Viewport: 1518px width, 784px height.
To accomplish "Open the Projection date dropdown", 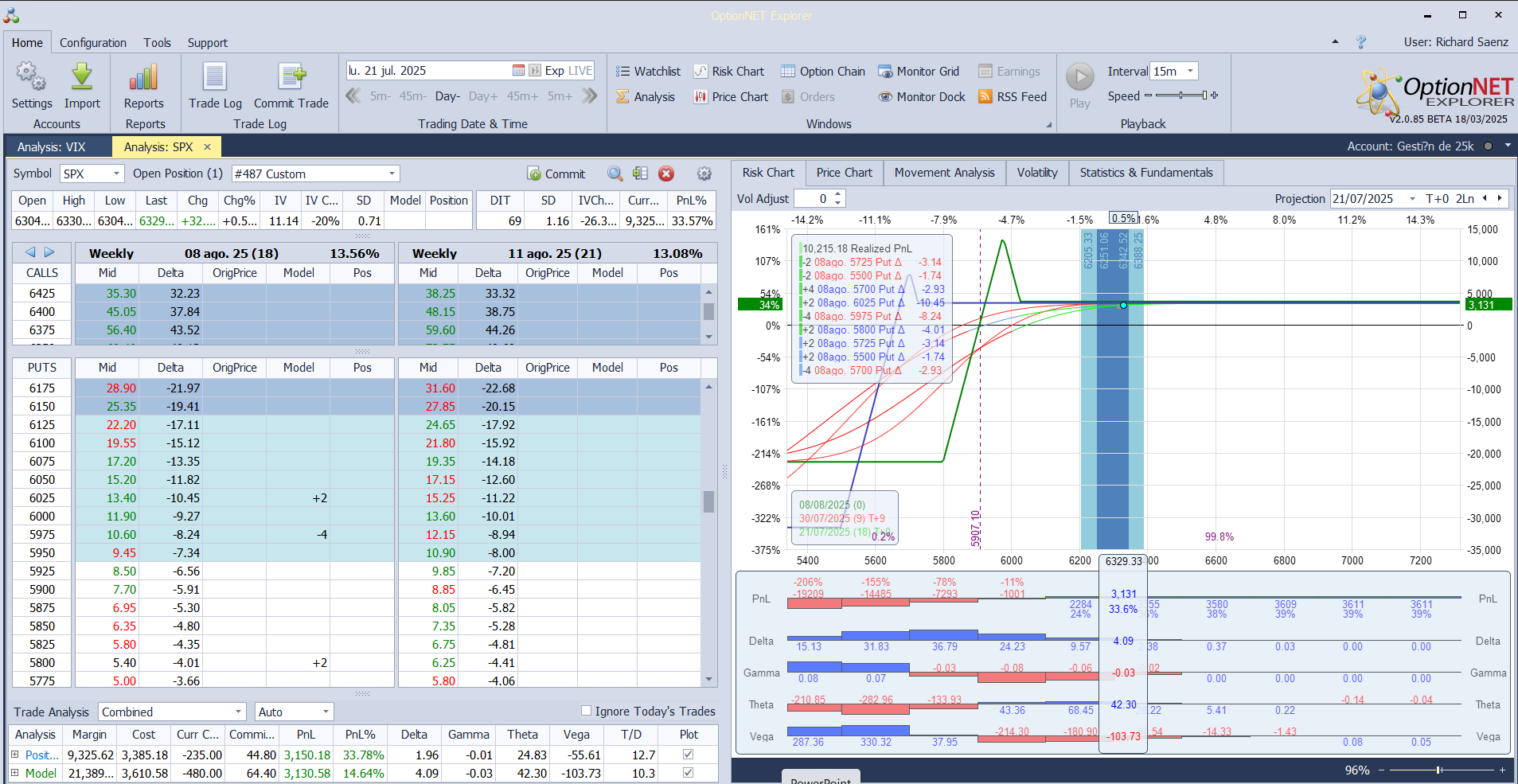I will [1412, 199].
